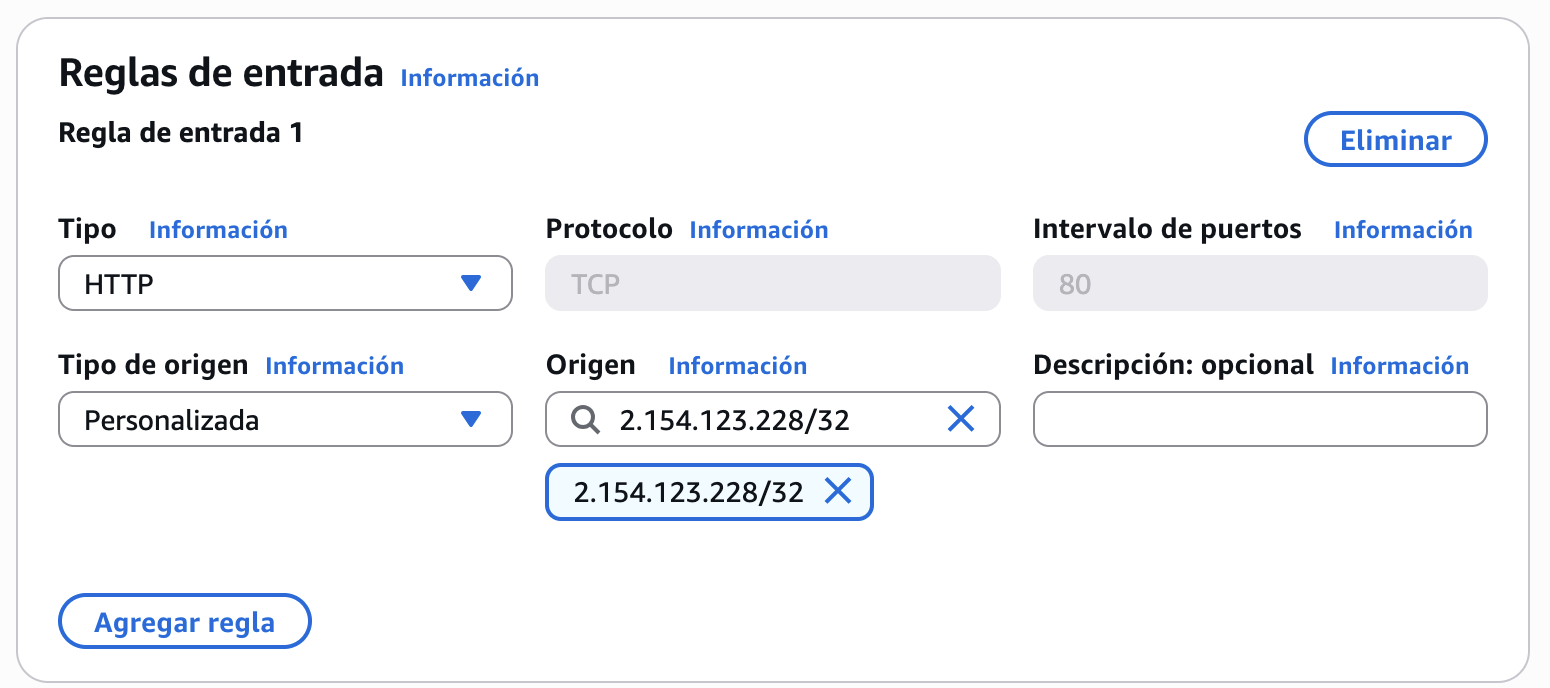Click inside the Origen search input
The width and height of the screenshot is (1550, 688).
[x=770, y=420]
